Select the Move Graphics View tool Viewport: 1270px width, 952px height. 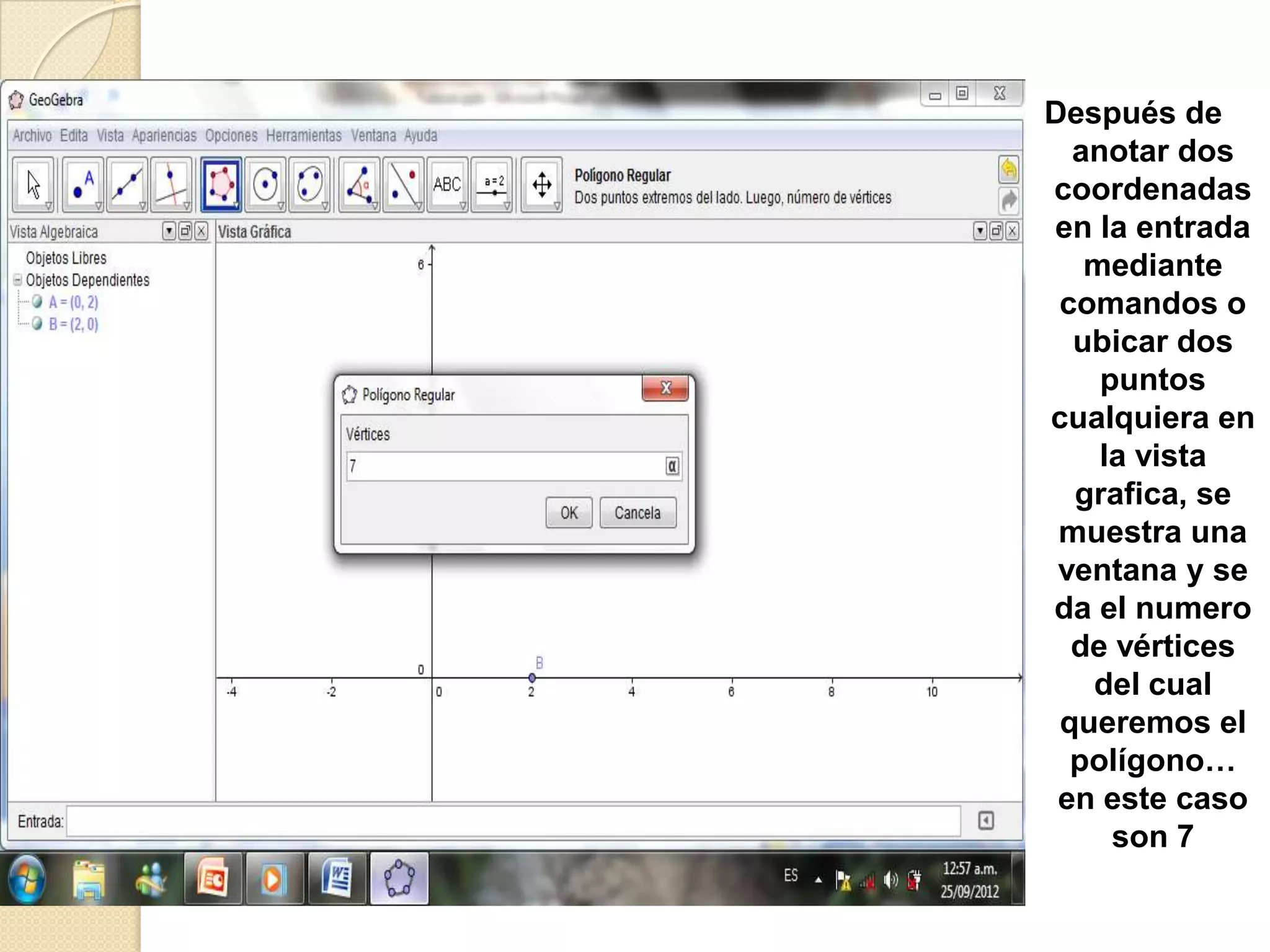(x=541, y=184)
